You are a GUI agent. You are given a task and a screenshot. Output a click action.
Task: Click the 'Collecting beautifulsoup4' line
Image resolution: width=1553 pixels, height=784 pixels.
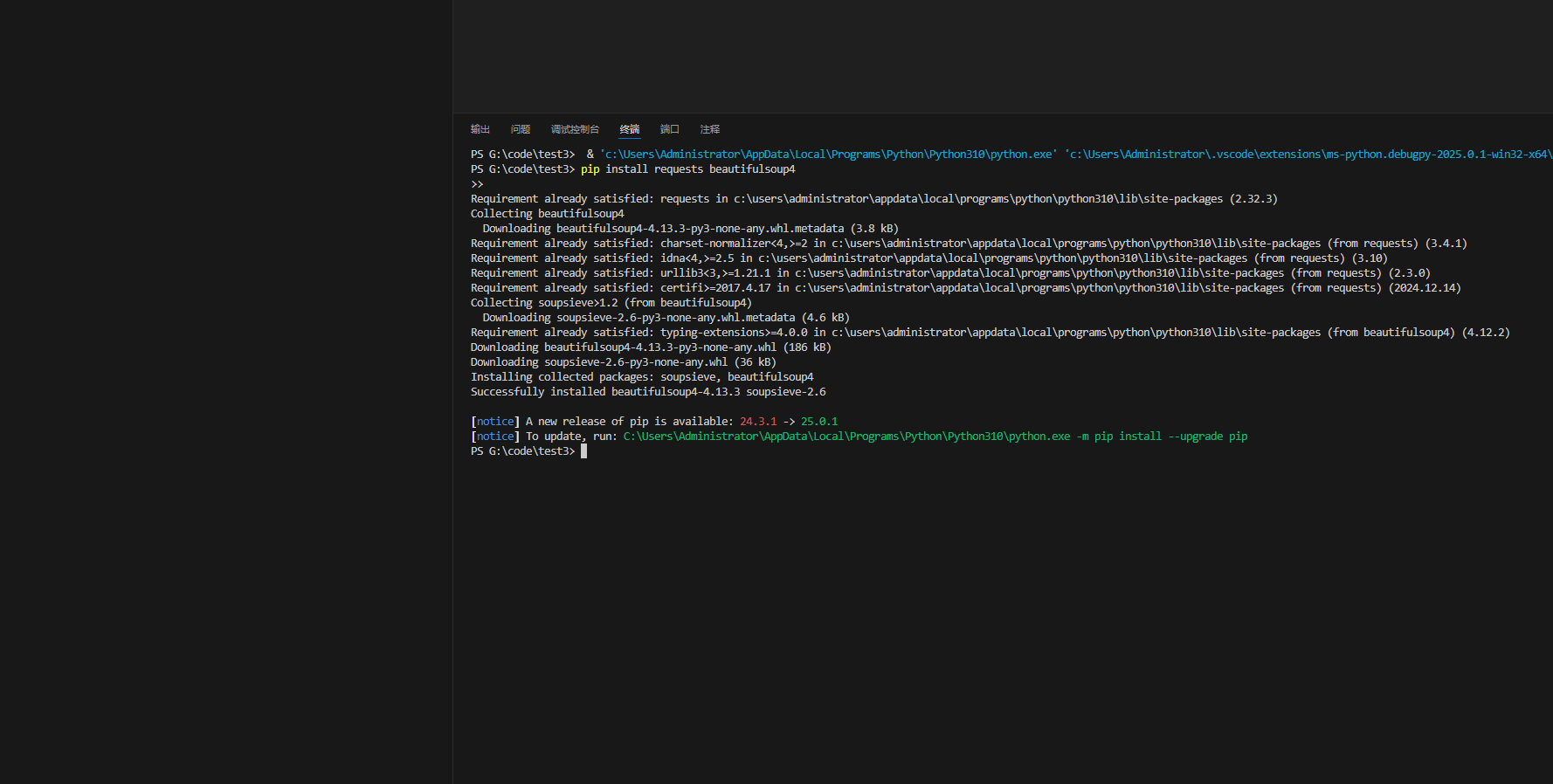(x=548, y=214)
